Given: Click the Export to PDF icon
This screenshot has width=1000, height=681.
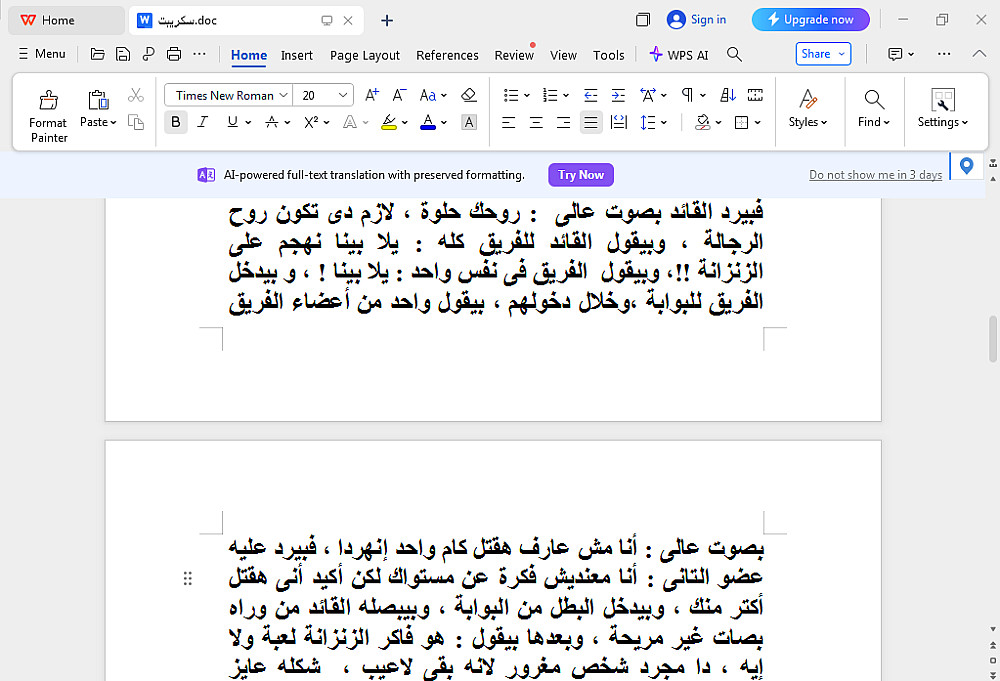Looking at the screenshot, I should pyautogui.click(x=148, y=54).
